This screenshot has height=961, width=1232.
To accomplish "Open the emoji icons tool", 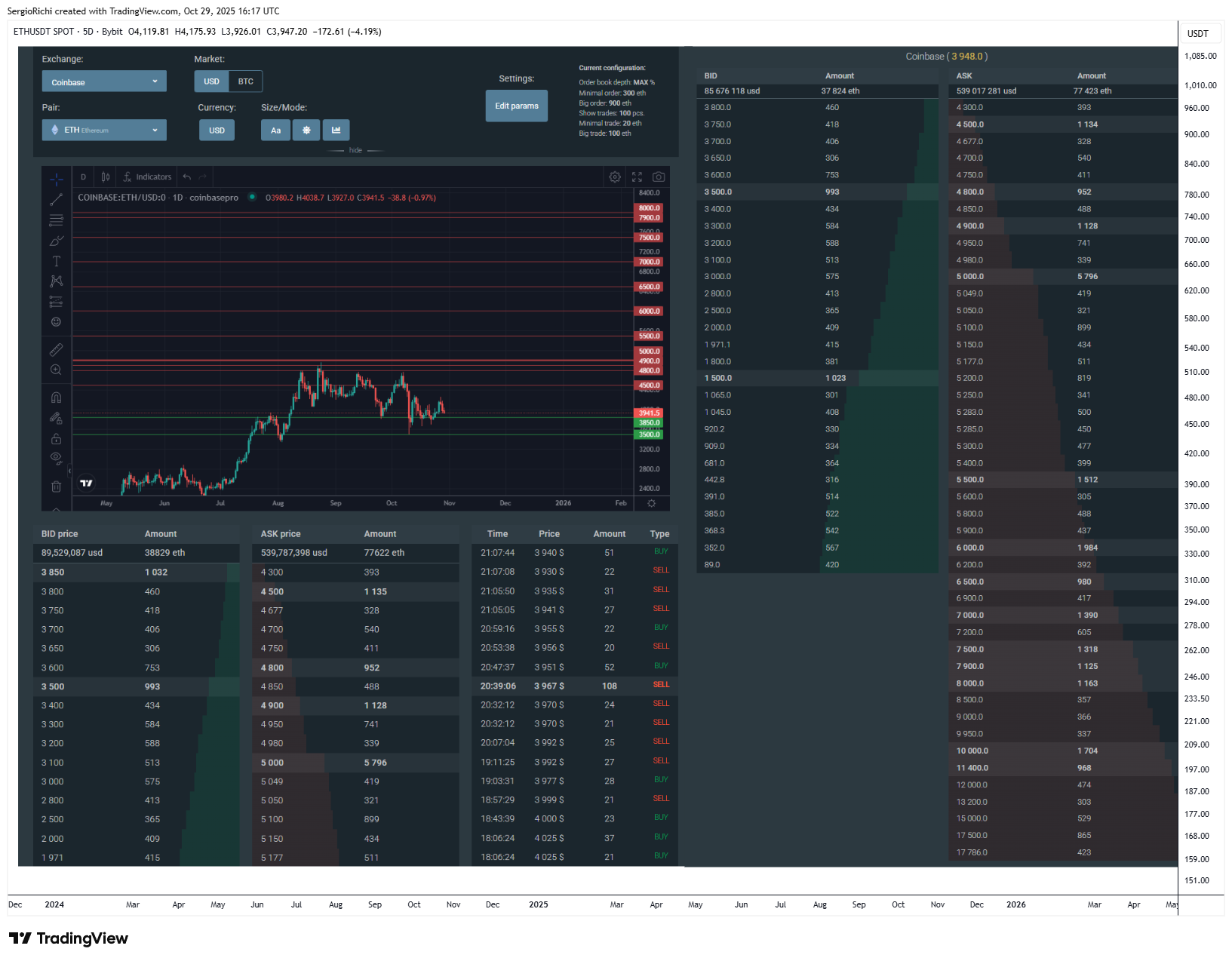I will (x=56, y=322).
